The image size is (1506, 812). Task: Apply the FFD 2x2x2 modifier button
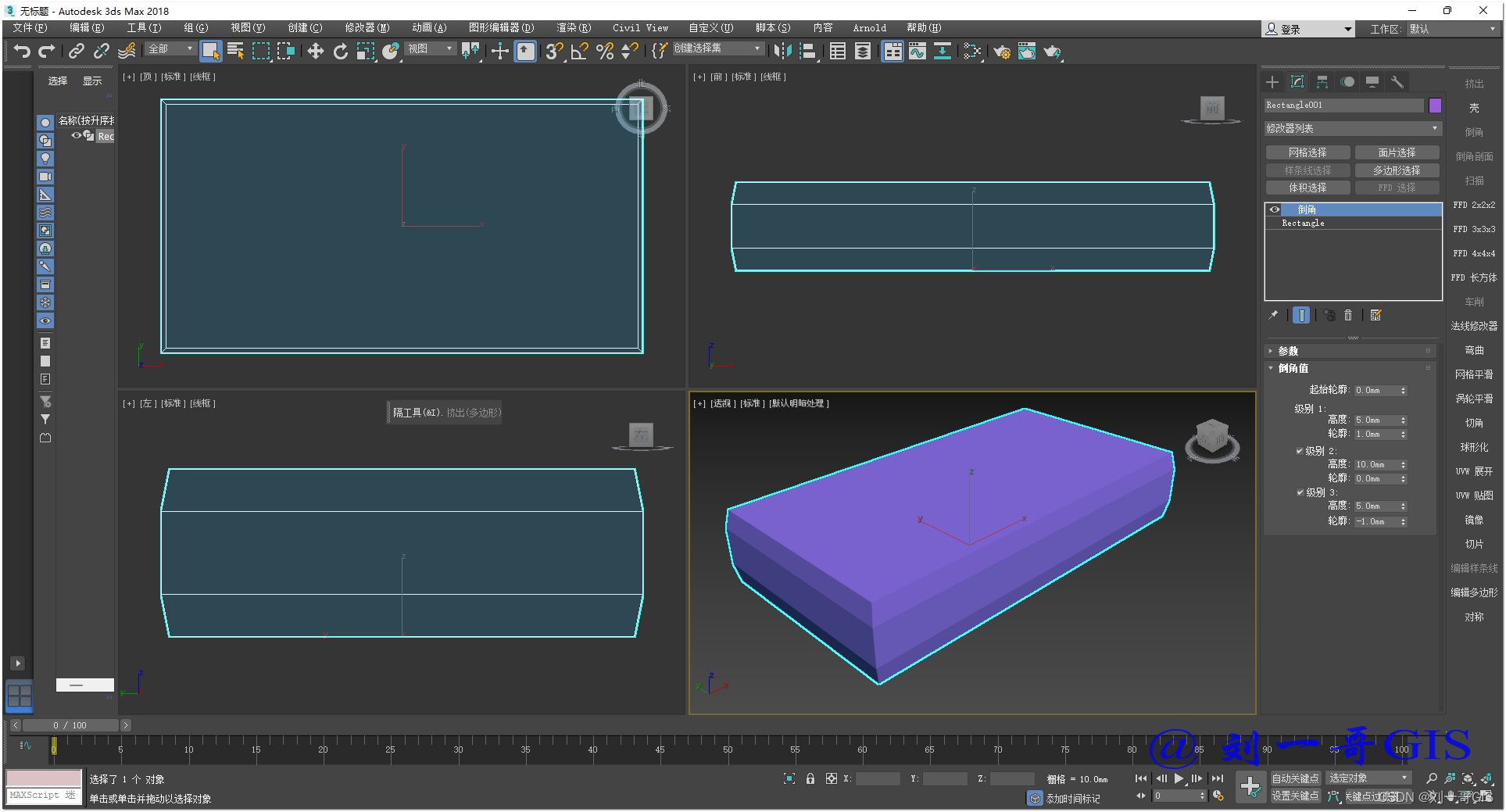click(1475, 204)
